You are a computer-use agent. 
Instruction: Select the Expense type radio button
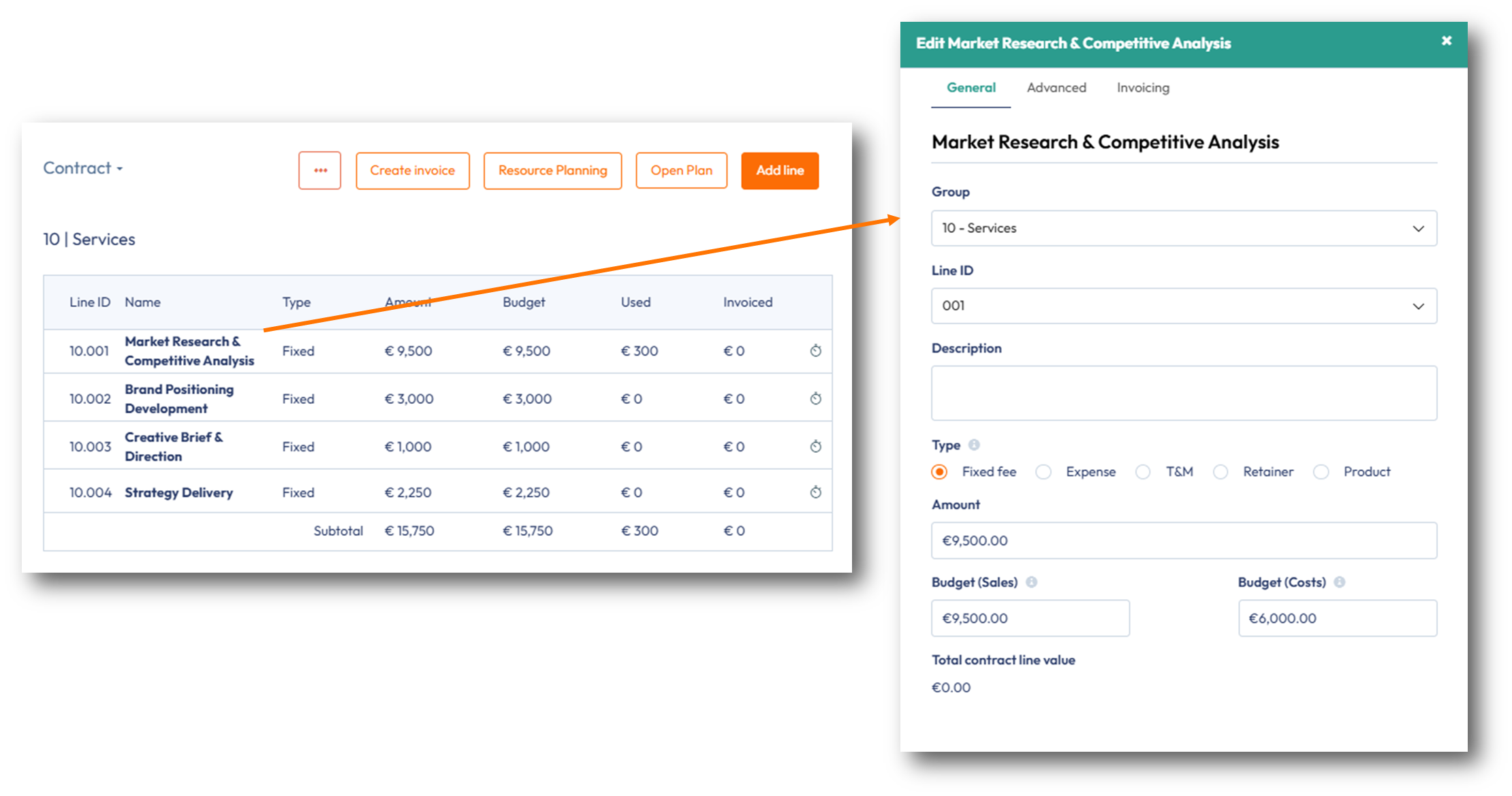[x=1043, y=472]
